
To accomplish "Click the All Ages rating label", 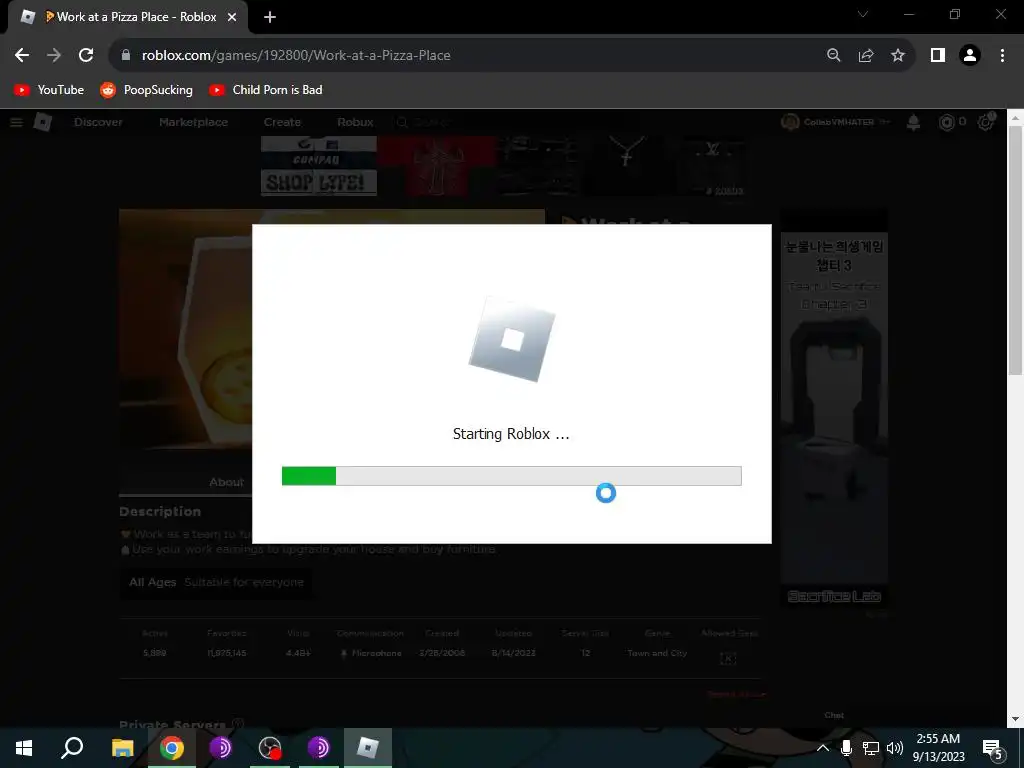I will (152, 582).
